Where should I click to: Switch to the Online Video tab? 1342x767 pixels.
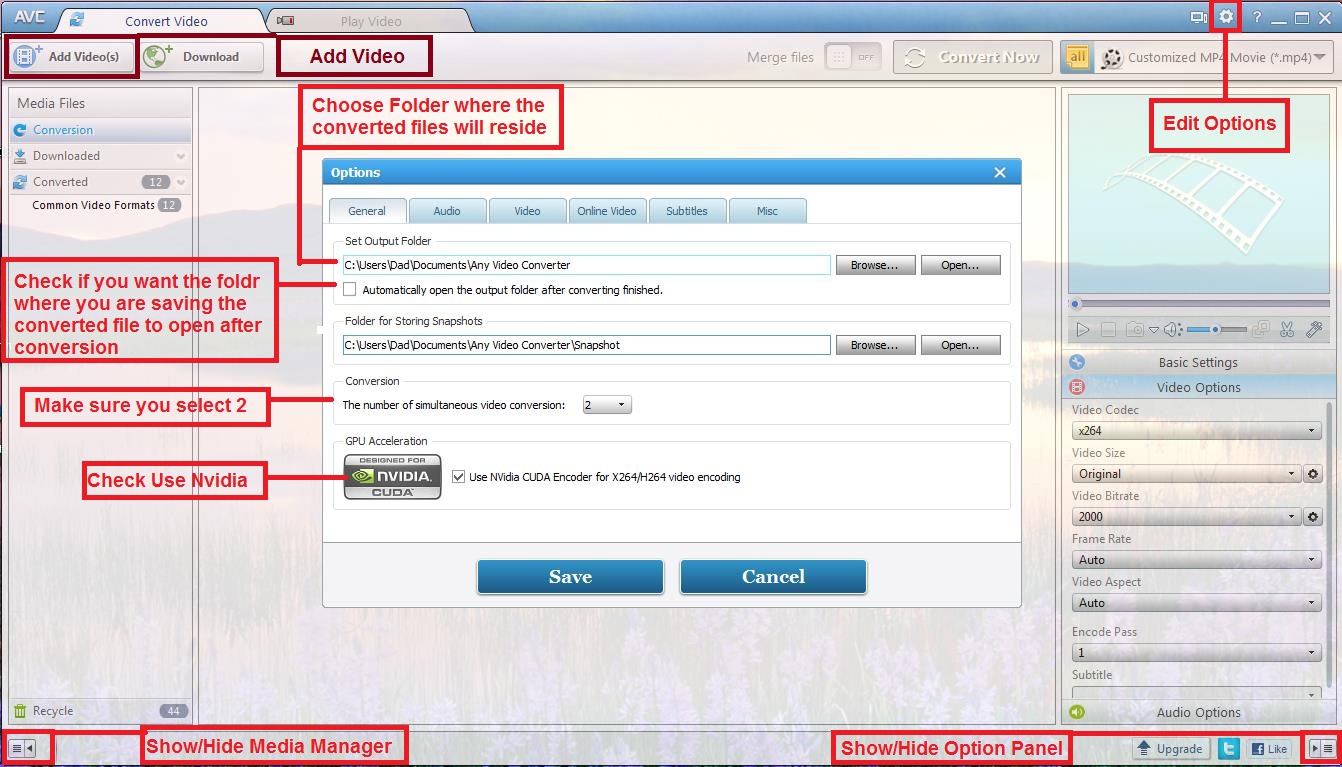point(607,211)
